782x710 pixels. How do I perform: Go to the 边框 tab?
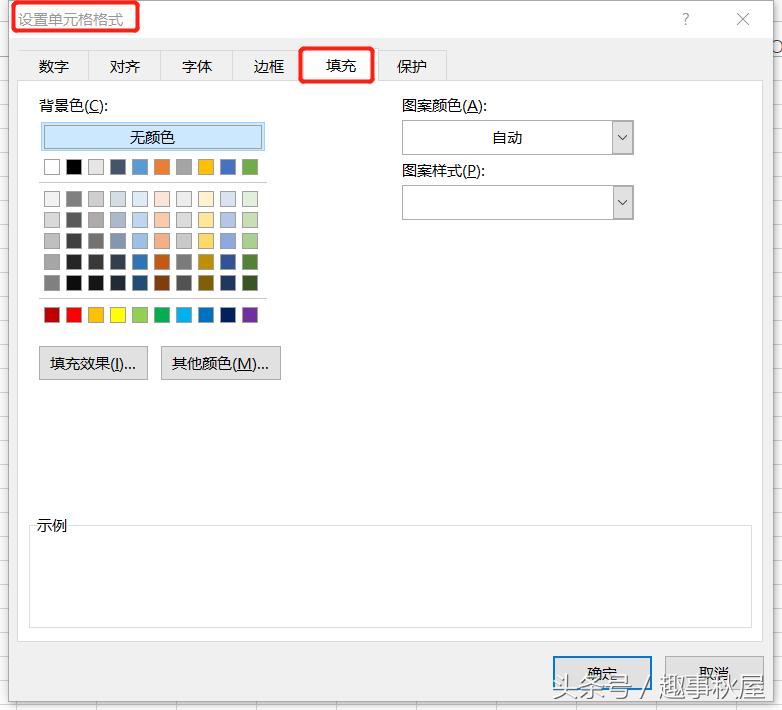click(268, 66)
